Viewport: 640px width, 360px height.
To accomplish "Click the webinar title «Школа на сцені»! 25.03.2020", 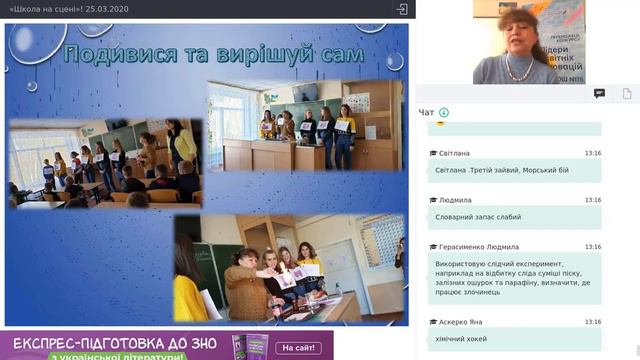I will (69, 9).
